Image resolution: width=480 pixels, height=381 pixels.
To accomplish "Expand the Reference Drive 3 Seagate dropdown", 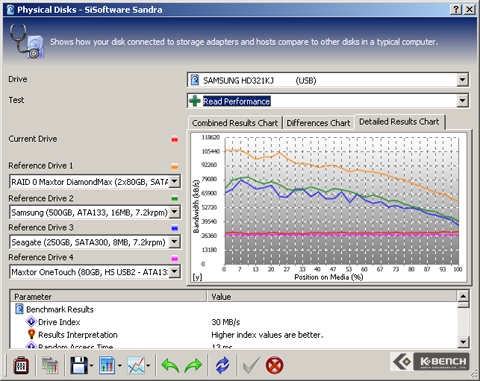I will pos(174,242).
